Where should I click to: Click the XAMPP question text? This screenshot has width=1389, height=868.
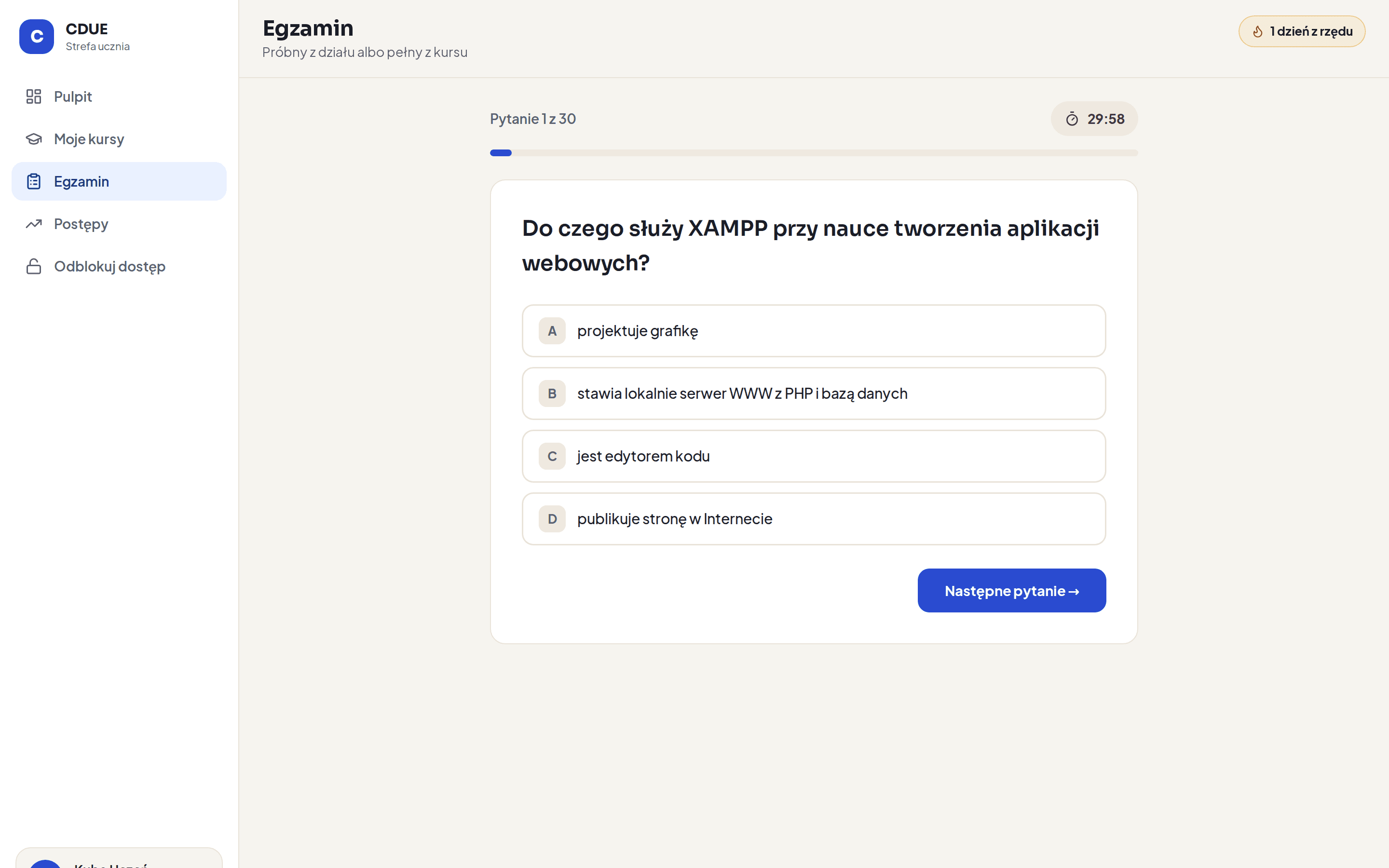click(x=810, y=246)
